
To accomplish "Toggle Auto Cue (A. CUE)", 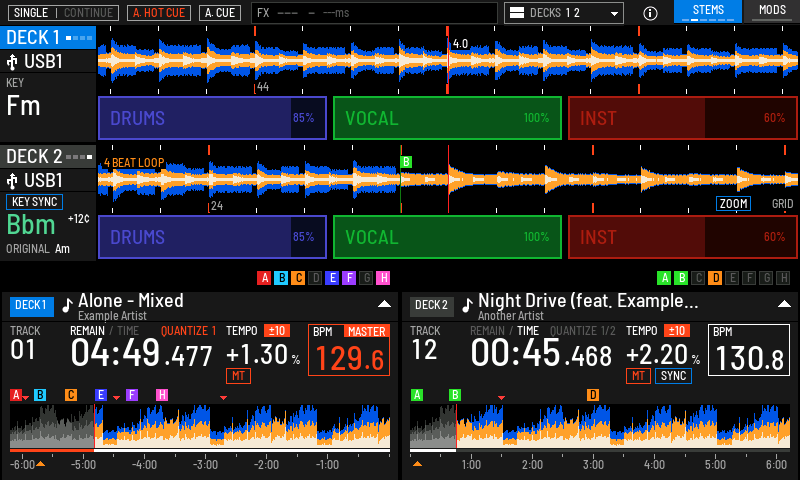I will [220, 13].
